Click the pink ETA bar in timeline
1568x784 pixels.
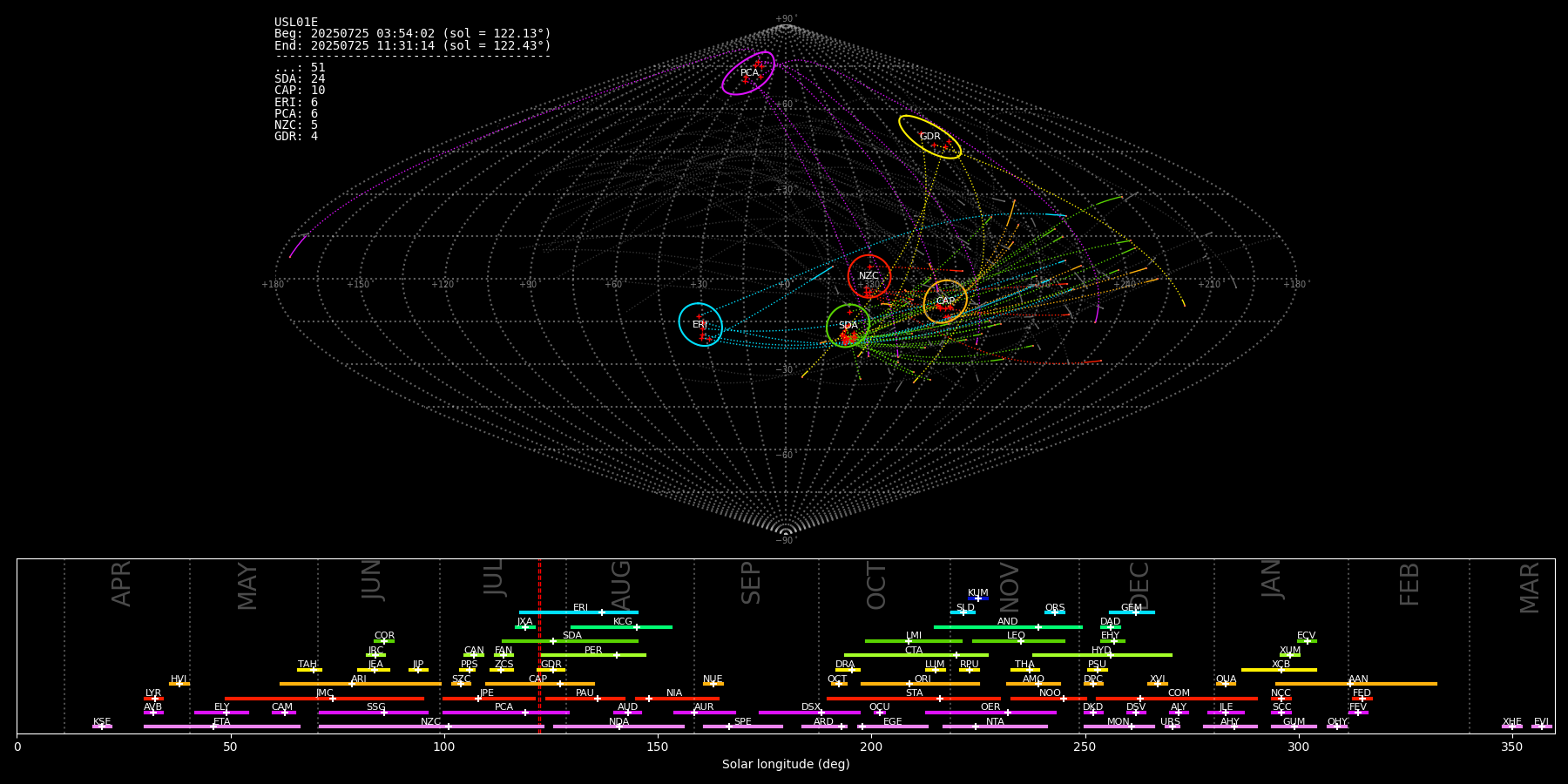click(x=222, y=727)
